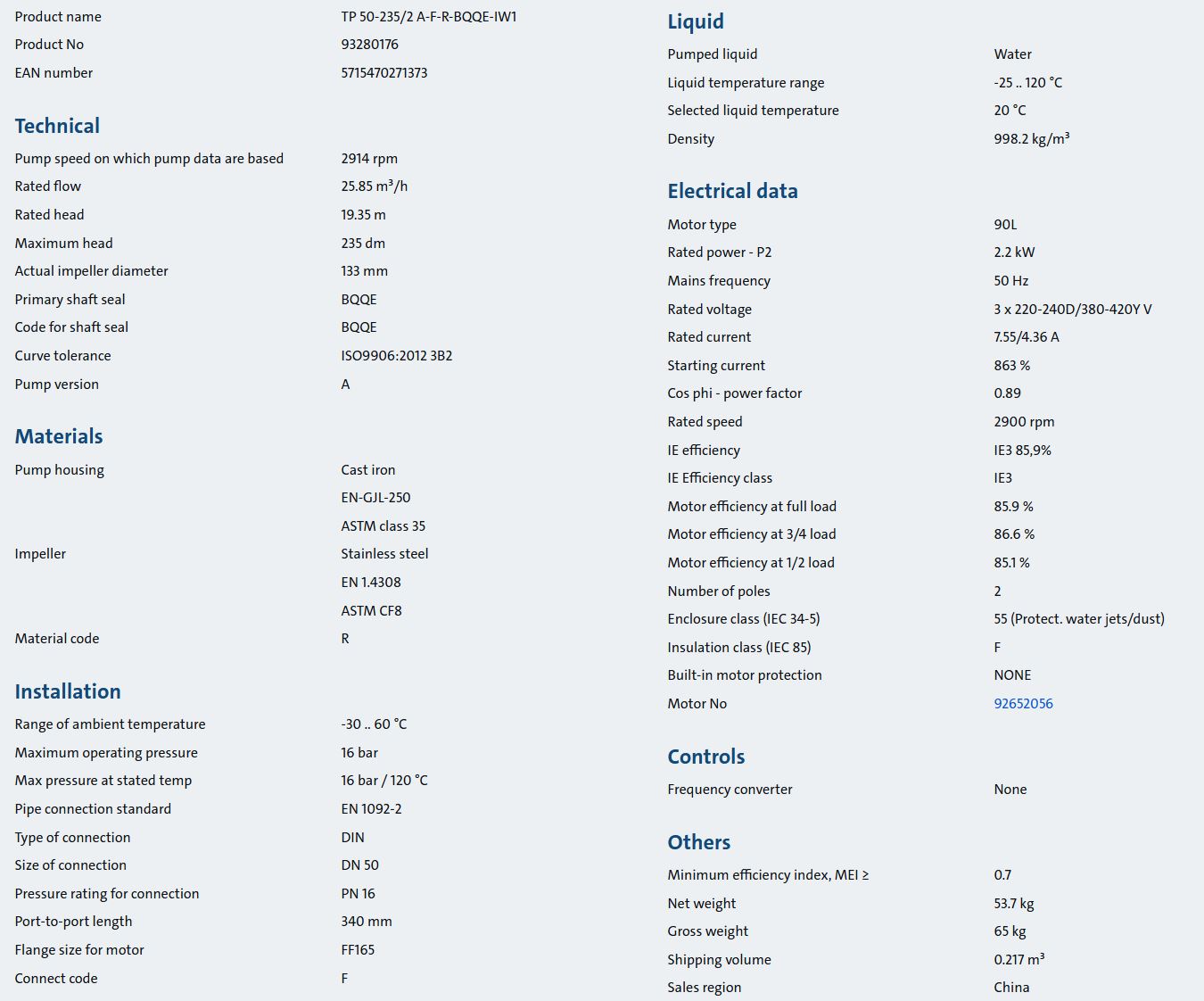Click the product name value TP 50-235/2 A-F-R-BQQE-IW1

pos(428,16)
